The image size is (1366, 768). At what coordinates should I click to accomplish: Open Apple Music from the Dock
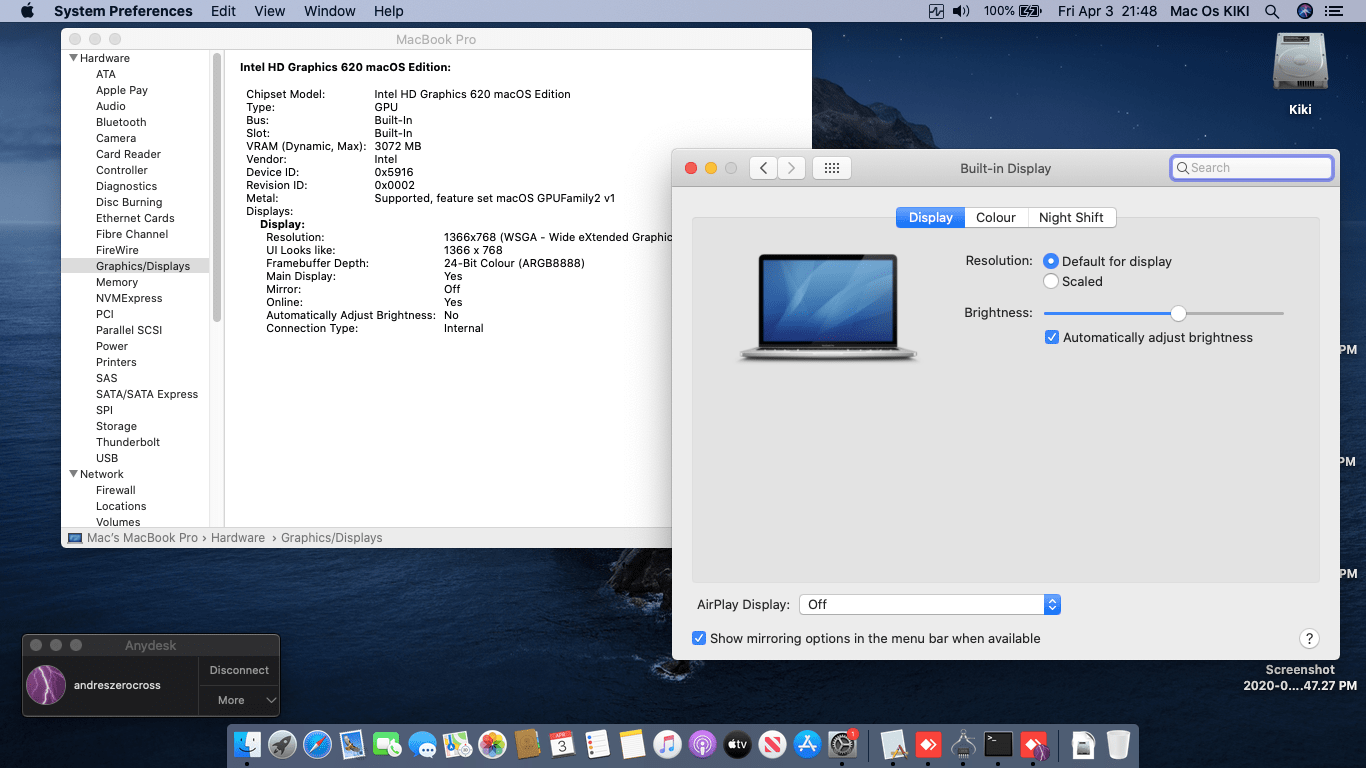(667, 745)
